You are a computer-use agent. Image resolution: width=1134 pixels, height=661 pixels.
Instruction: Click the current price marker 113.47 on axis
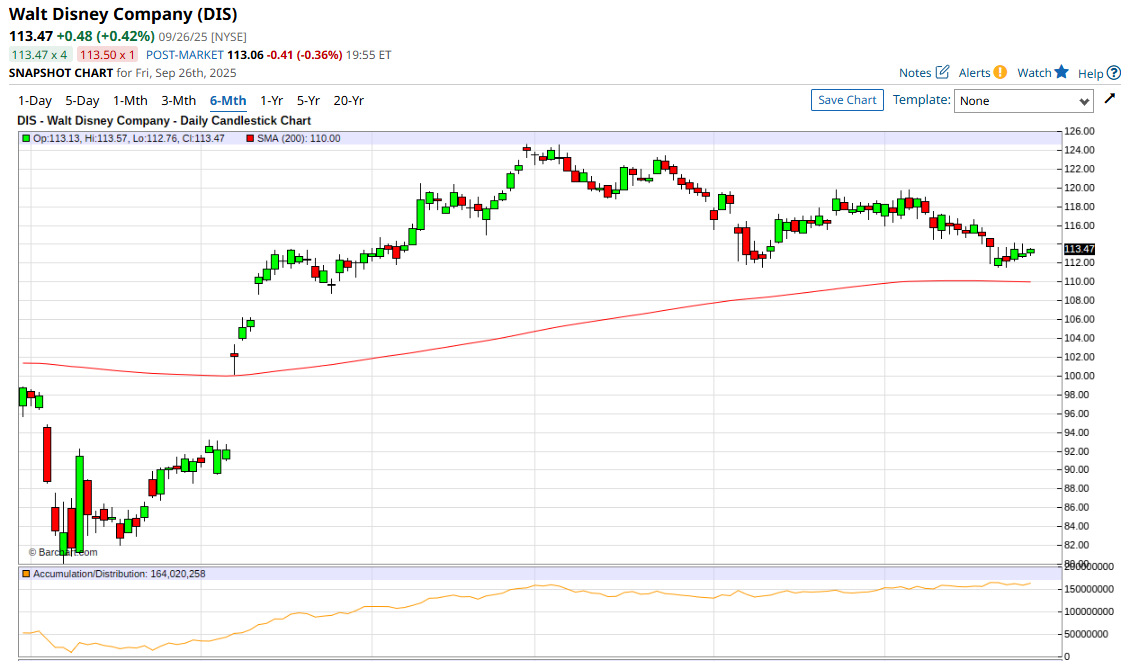tap(1079, 249)
